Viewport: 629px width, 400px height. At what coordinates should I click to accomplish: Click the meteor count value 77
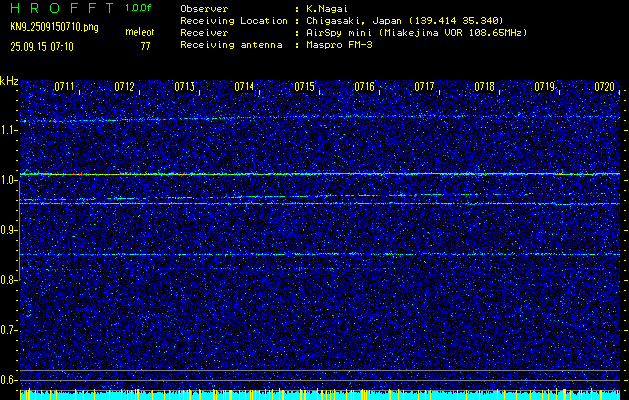click(x=145, y=46)
